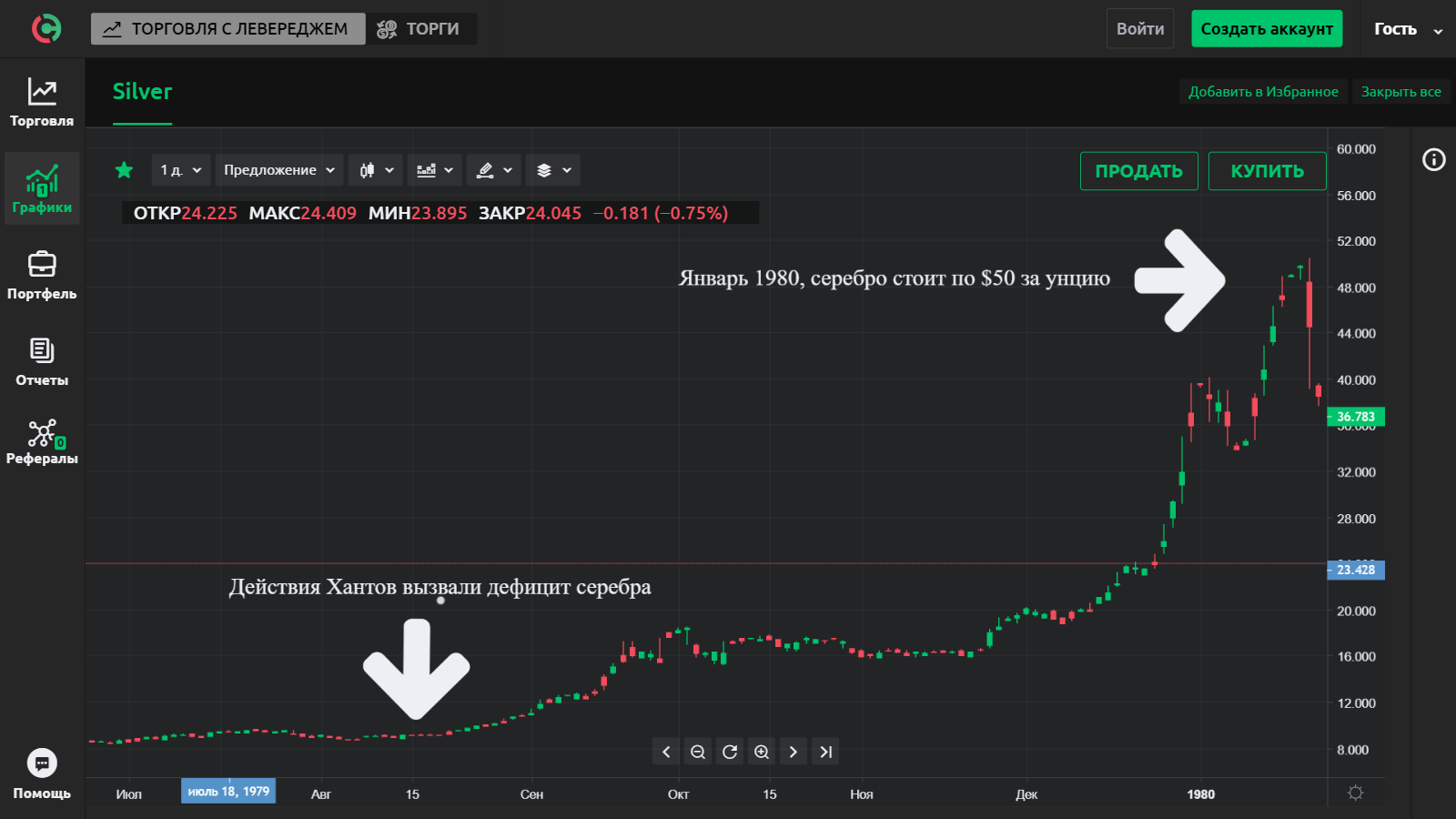Open the candlestick chart type selector
This screenshot has height=819, width=1456.
[x=376, y=170]
